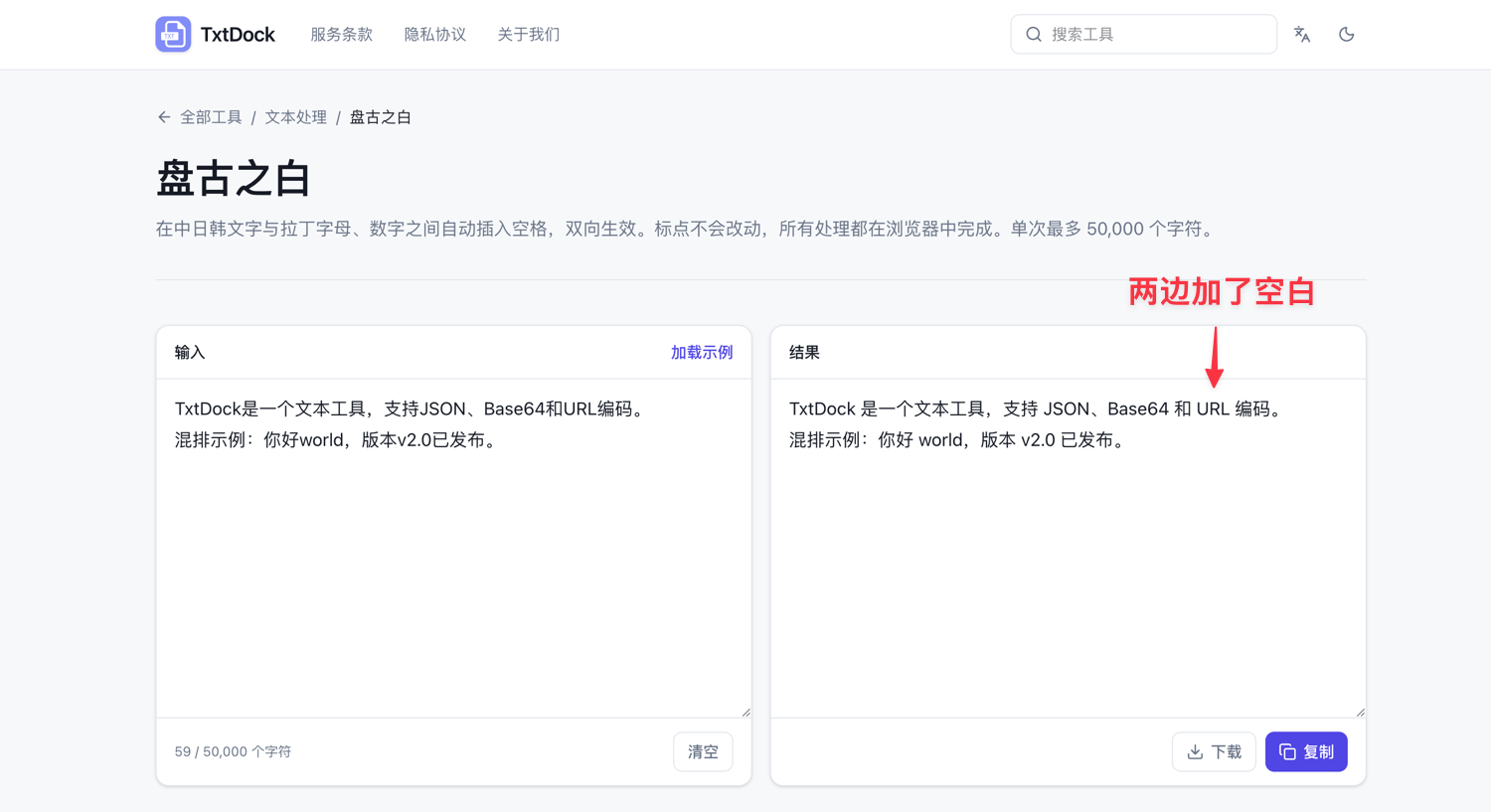Download the result with the 下载 button

pos(1214,752)
